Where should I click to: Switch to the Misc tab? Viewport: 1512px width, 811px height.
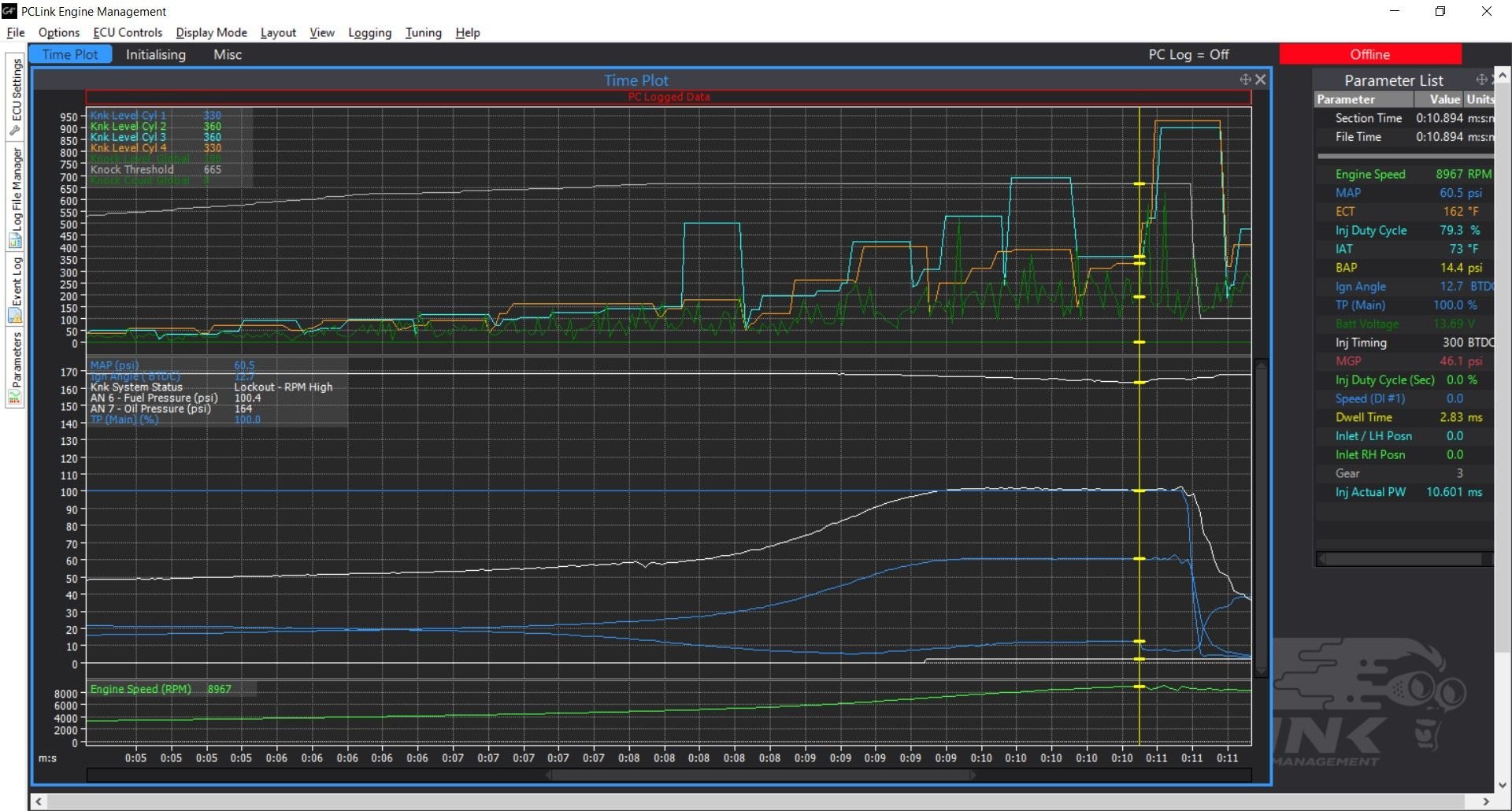tap(228, 54)
